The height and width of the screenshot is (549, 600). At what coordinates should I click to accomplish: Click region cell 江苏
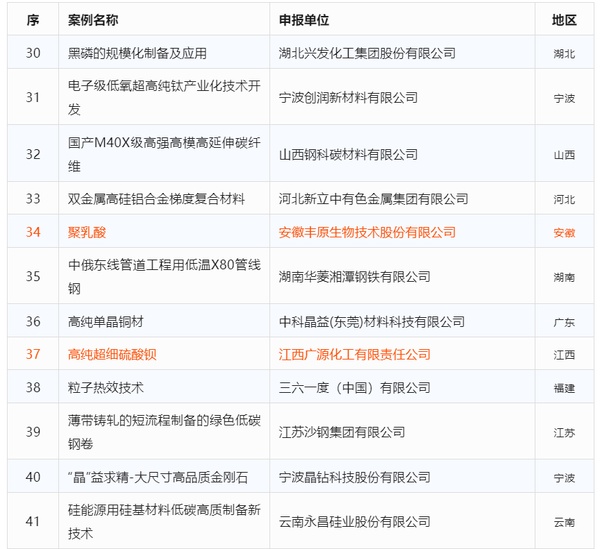pyautogui.click(x=564, y=433)
